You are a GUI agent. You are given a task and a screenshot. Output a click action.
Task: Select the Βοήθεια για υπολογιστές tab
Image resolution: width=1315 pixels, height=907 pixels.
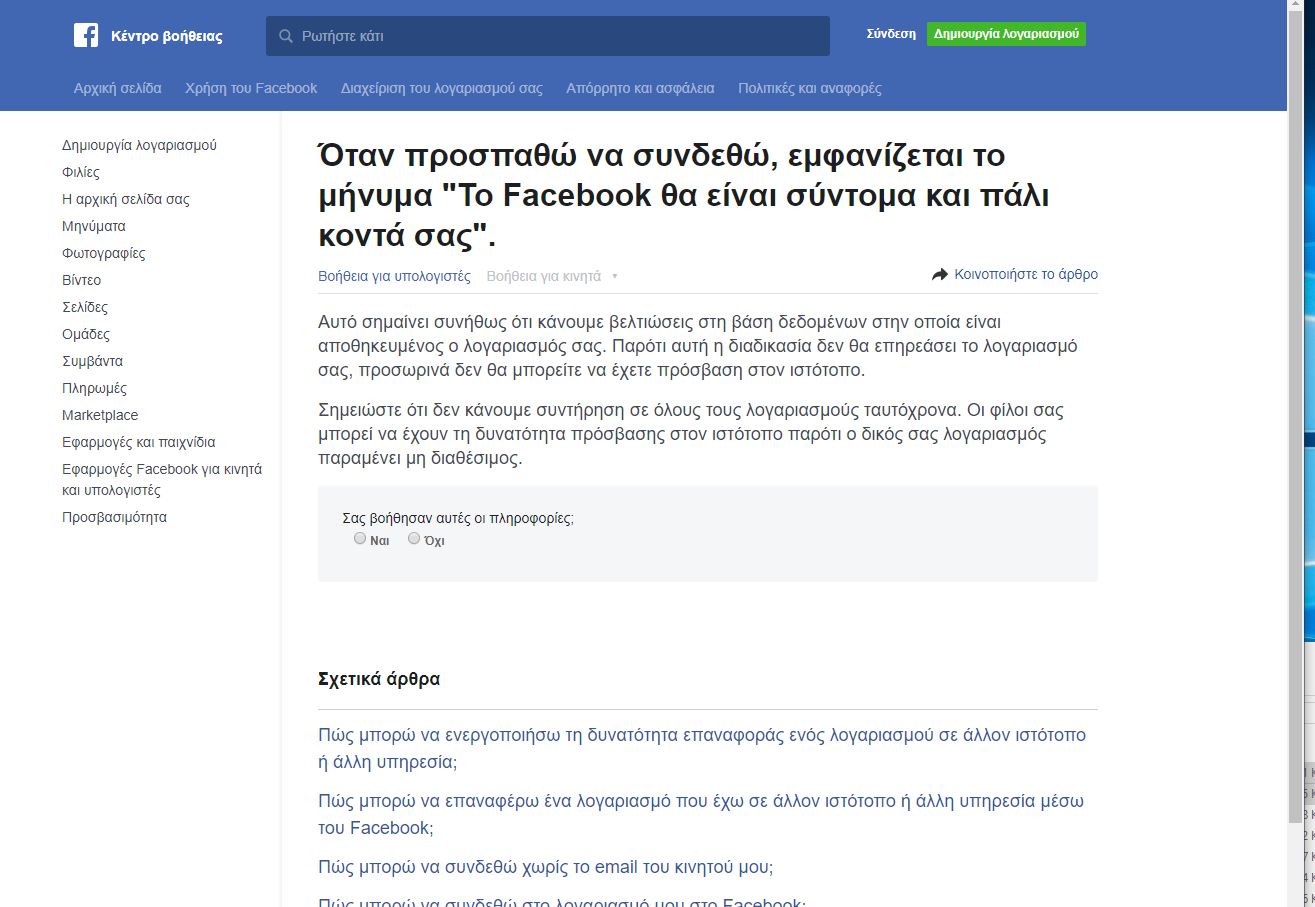[x=394, y=276]
